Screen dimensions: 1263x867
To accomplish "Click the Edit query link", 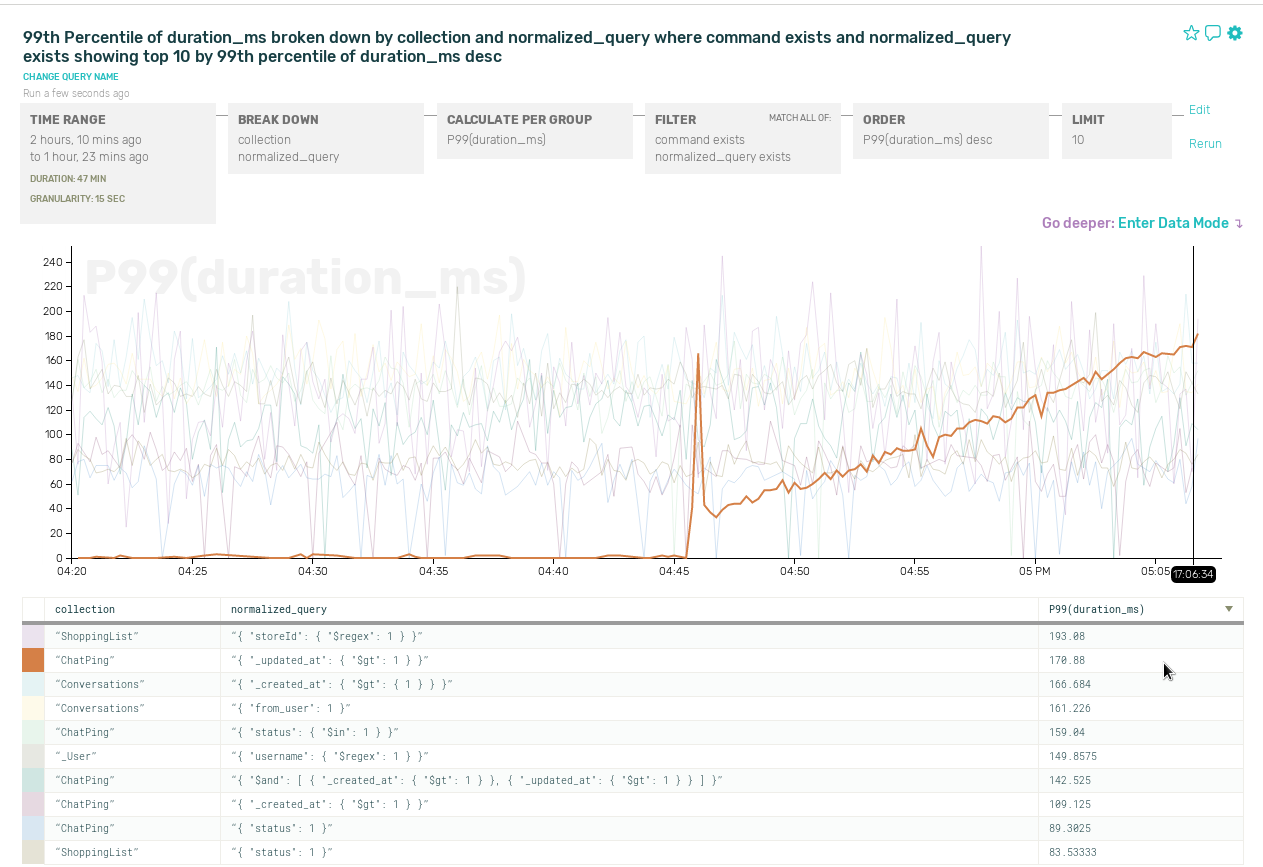I will 1199,110.
